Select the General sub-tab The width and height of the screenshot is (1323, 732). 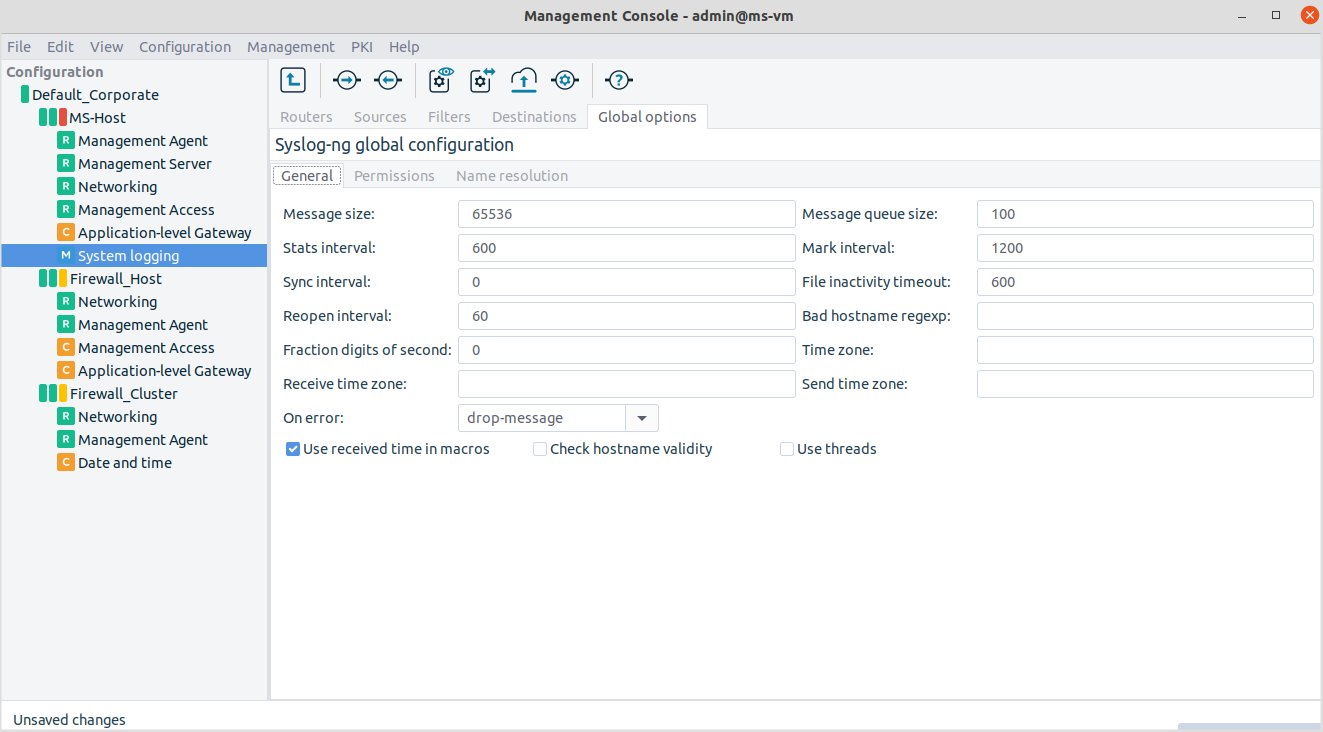click(x=307, y=175)
